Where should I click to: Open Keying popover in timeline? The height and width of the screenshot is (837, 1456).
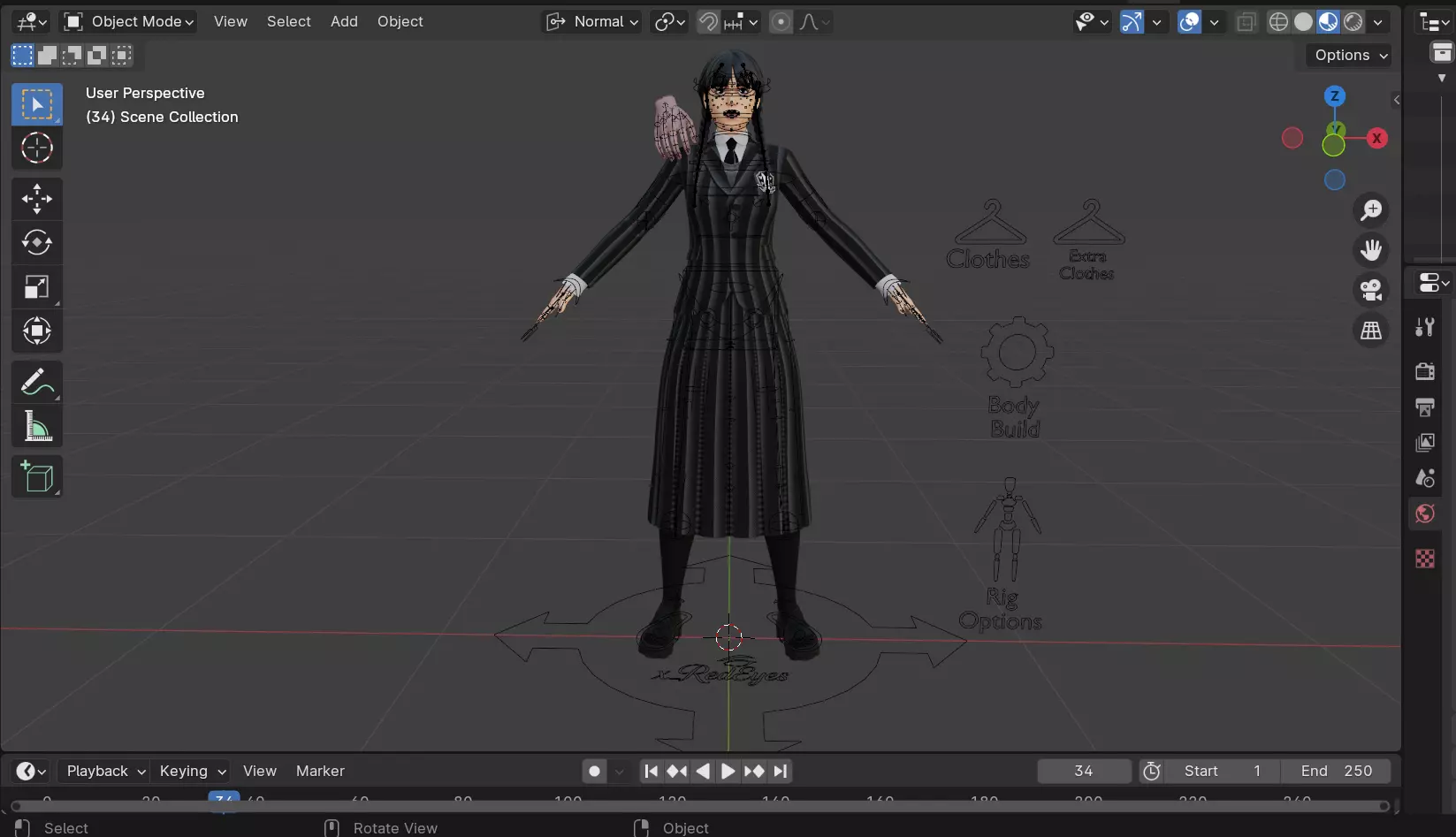(192, 771)
